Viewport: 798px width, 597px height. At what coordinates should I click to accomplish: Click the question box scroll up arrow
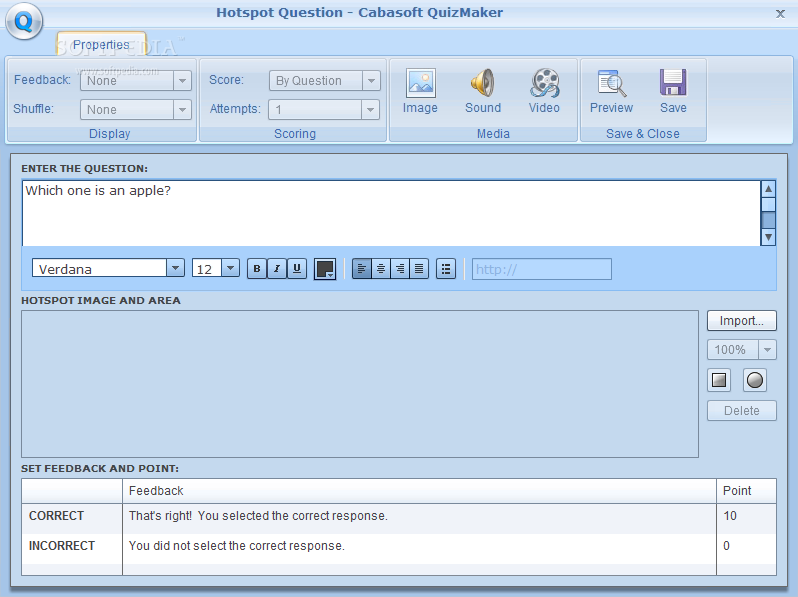768,189
